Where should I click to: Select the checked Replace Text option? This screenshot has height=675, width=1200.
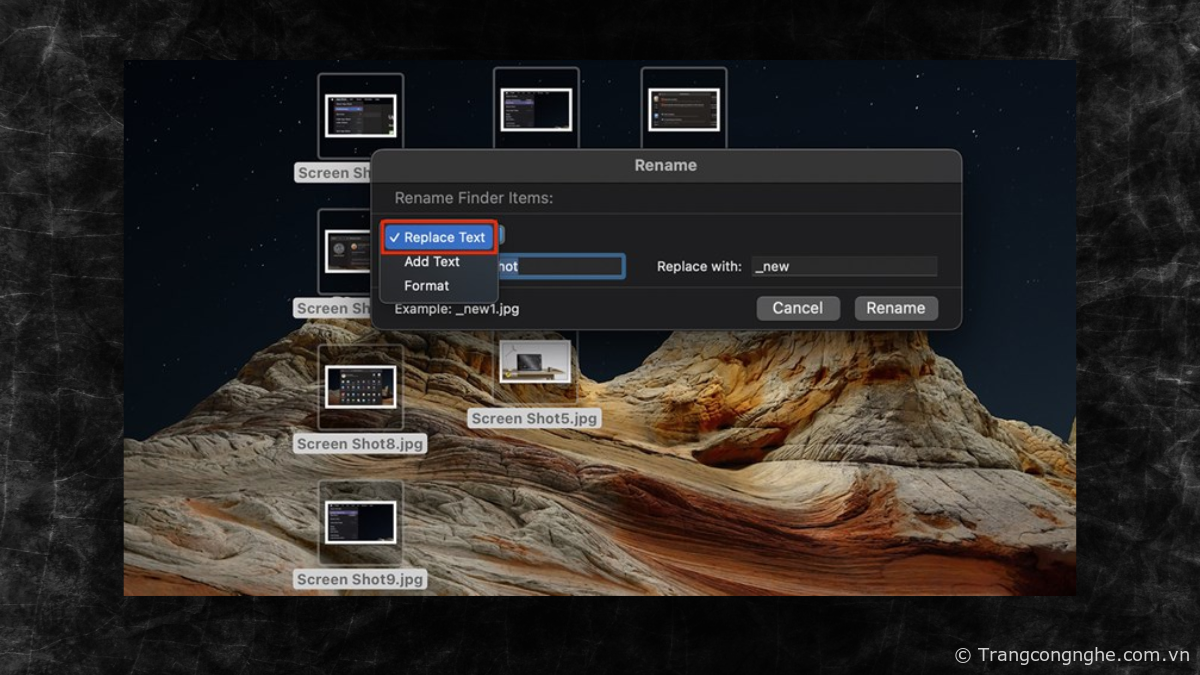(x=439, y=238)
